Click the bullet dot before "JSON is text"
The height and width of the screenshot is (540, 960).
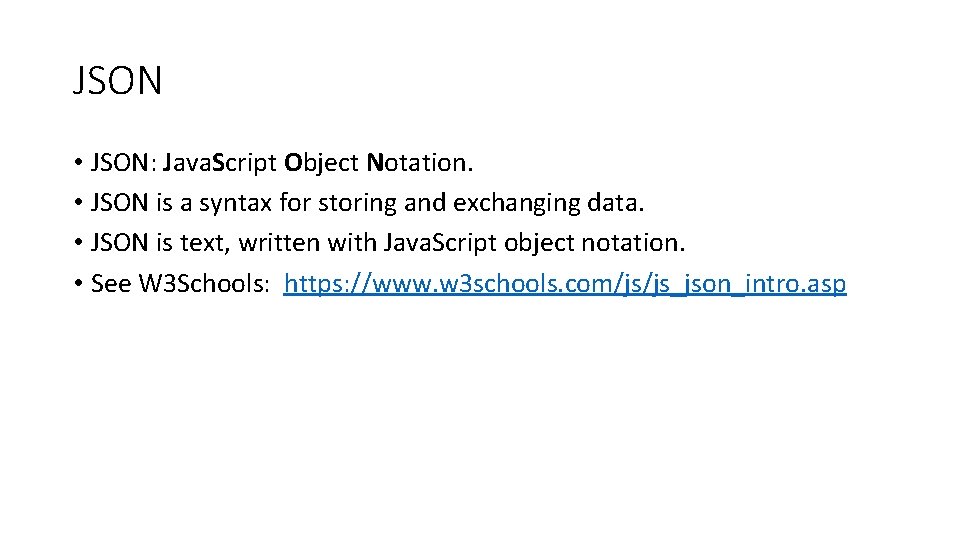(x=77, y=244)
